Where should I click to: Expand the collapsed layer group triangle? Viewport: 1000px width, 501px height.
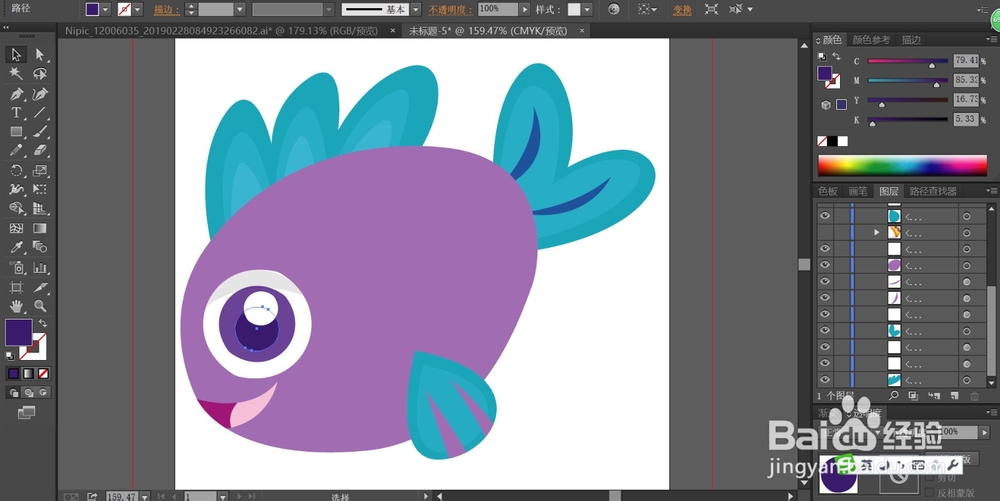(877, 232)
